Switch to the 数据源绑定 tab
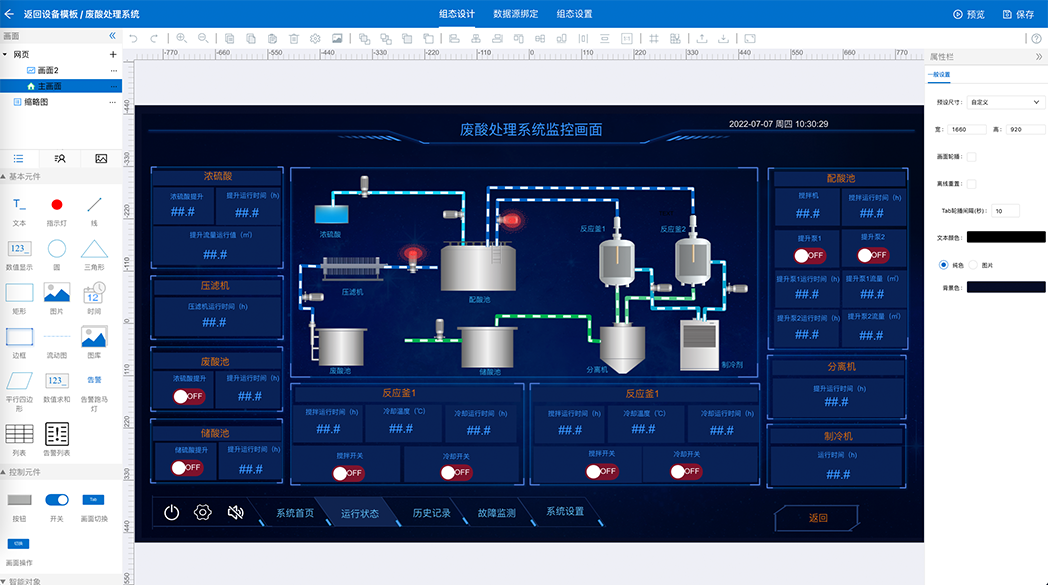This screenshot has height=585, width=1048. tap(516, 14)
